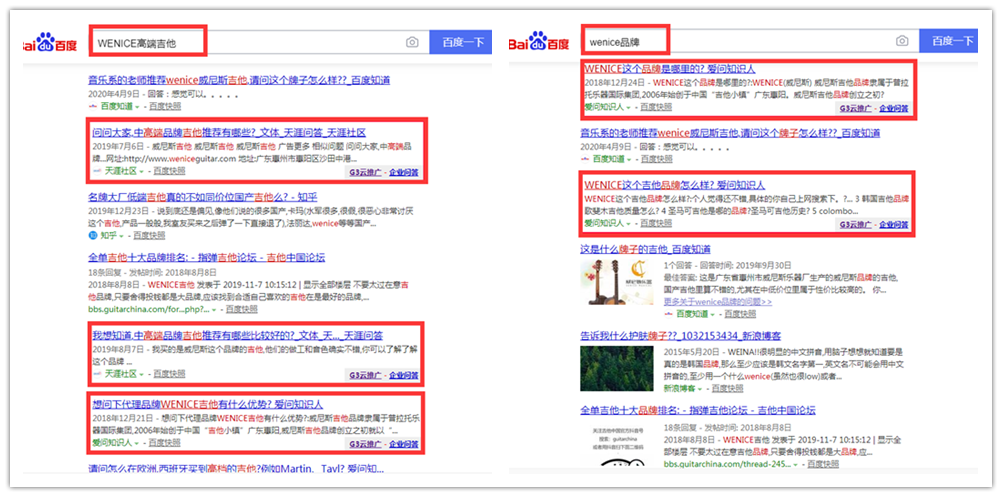The image size is (1002, 497).
Task: Open camera image search in wenice品牌 search bar
Action: click(x=902, y=41)
